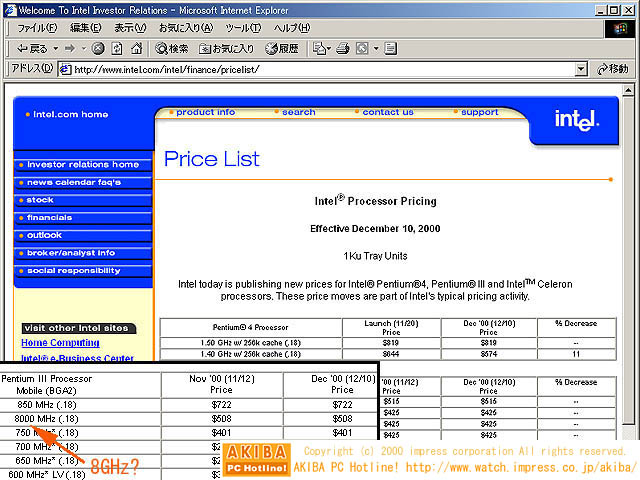Click the Print icon in toolbar
The height and width of the screenshot is (480, 640).
[x=342, y=48]
